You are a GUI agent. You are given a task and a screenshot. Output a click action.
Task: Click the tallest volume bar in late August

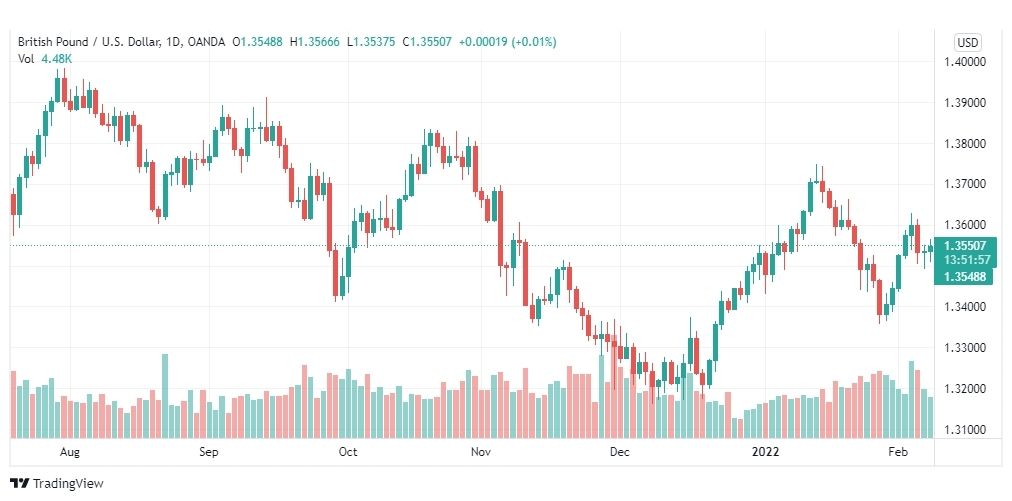(165, 396)
